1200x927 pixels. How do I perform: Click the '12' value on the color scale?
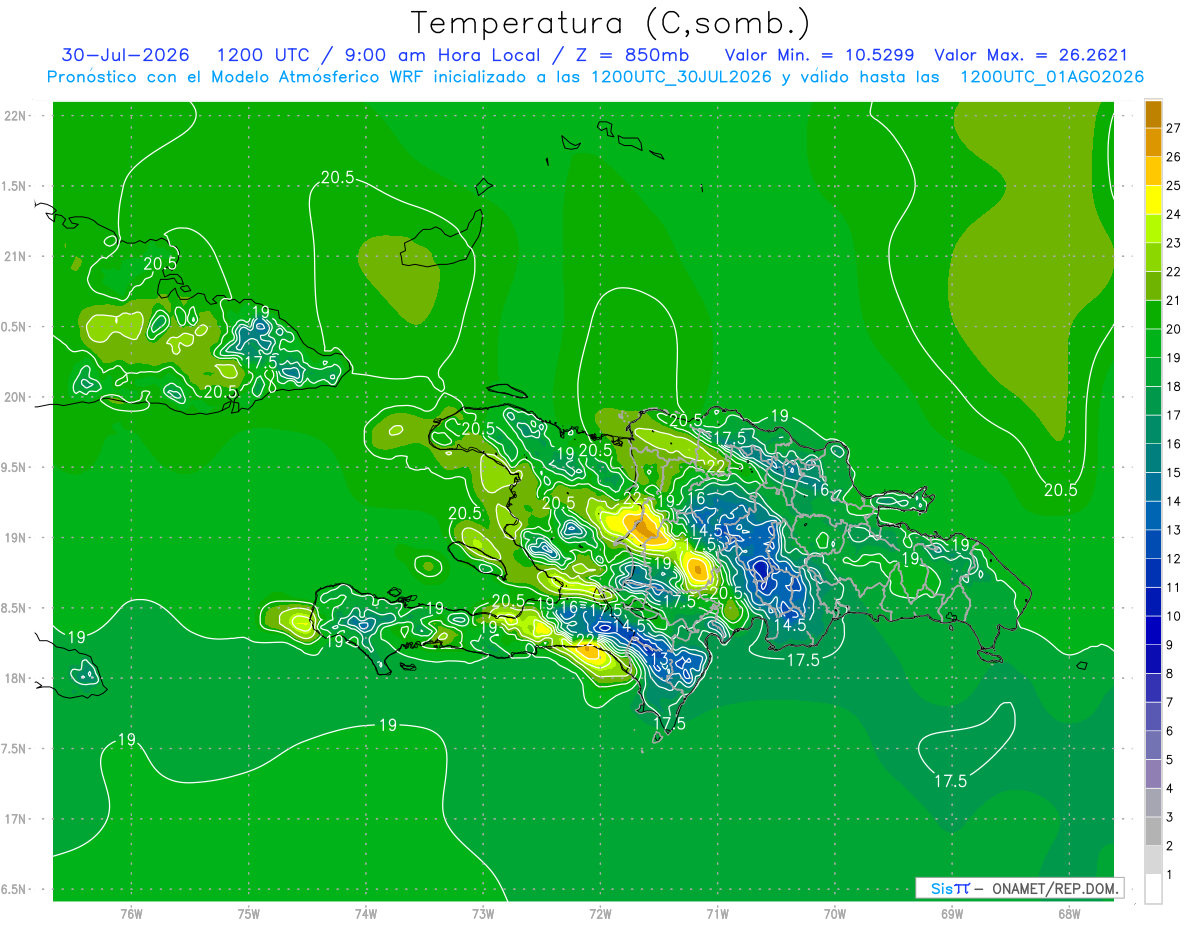[x=1173, y=558]
